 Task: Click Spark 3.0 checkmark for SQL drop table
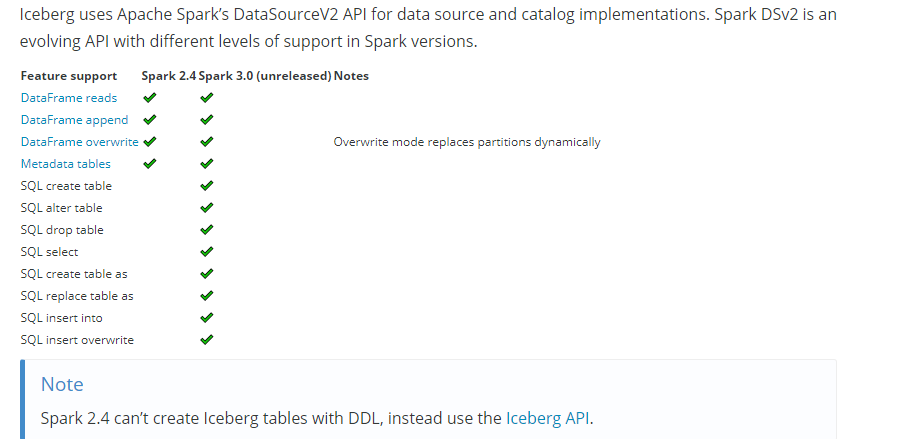click(x=206, y=230)
